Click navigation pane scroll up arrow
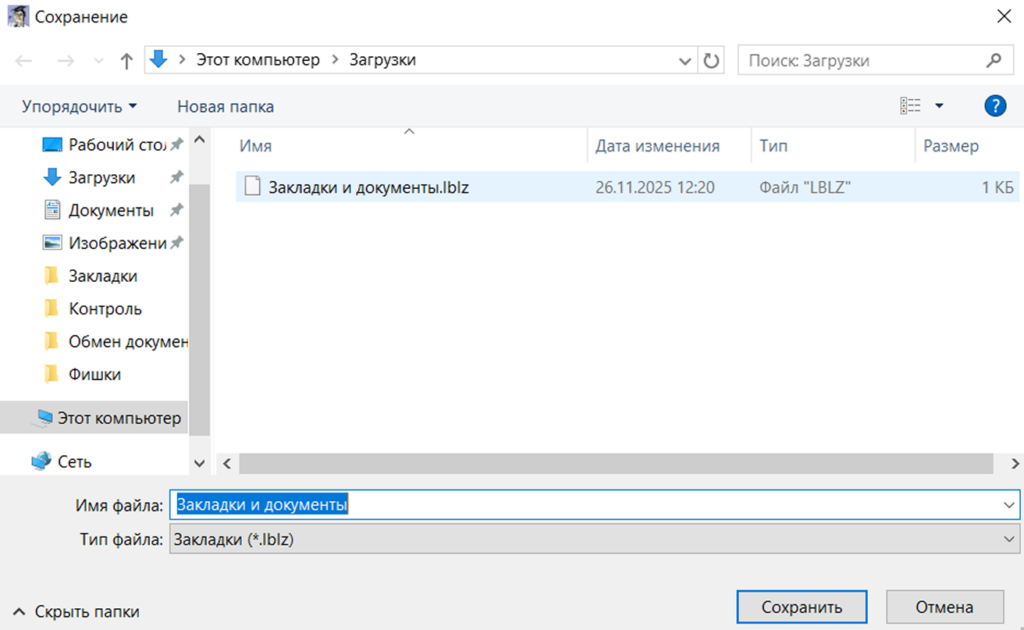1024x630 pixels. tap(200, 140)
